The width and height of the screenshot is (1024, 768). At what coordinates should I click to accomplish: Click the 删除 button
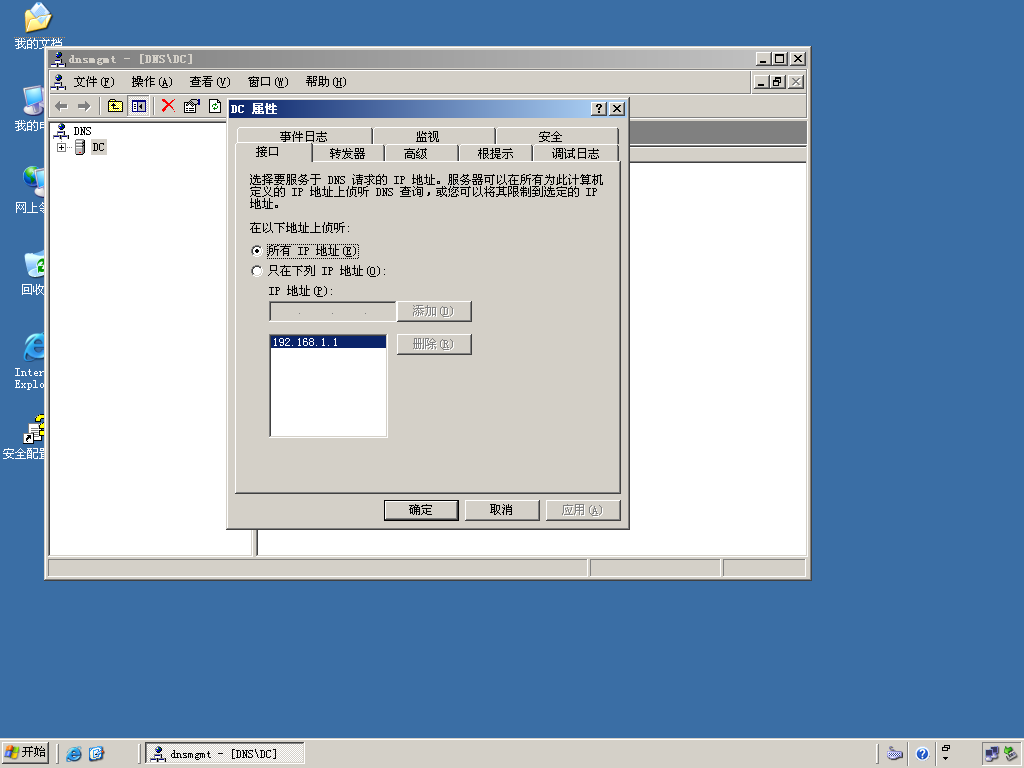point(434,344)
